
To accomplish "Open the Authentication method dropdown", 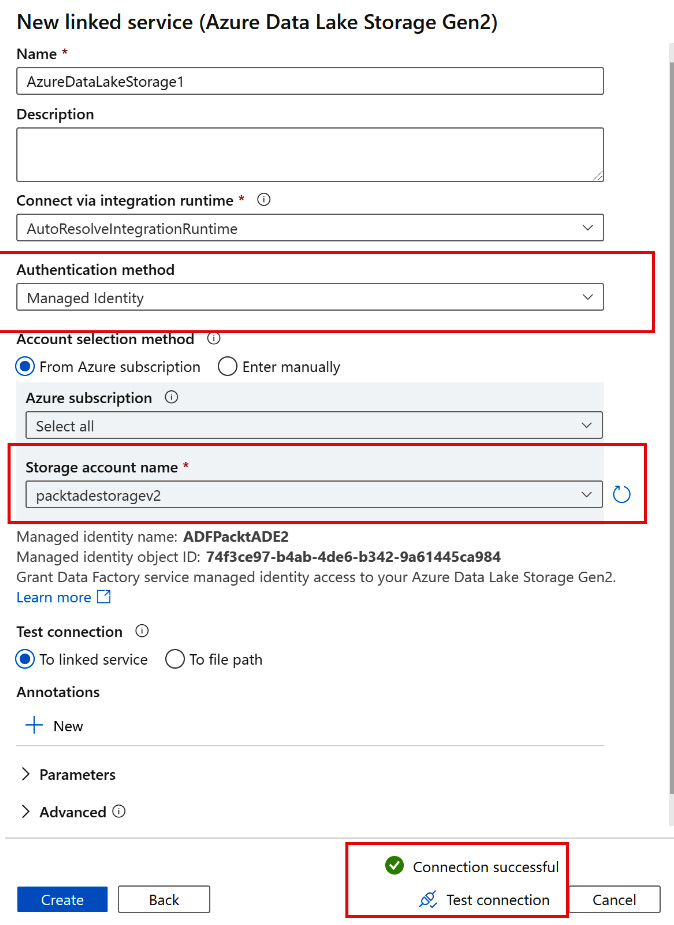I will (310, 298).
